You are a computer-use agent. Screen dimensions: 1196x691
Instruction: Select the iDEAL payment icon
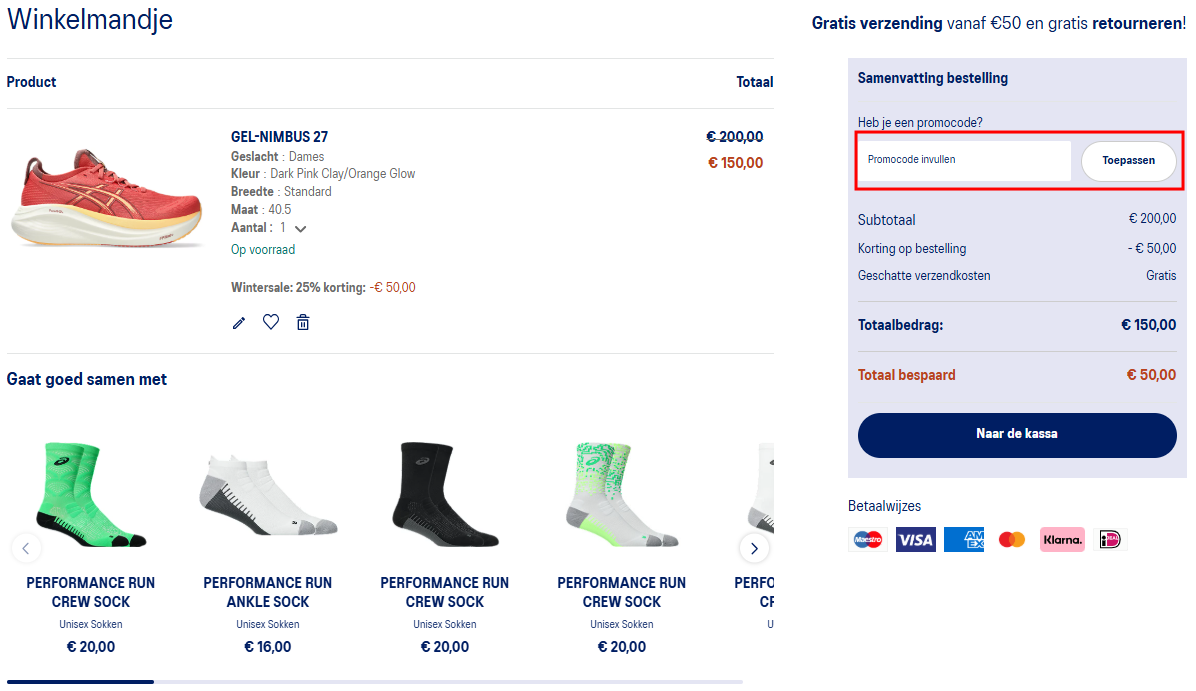point(1110,539)
